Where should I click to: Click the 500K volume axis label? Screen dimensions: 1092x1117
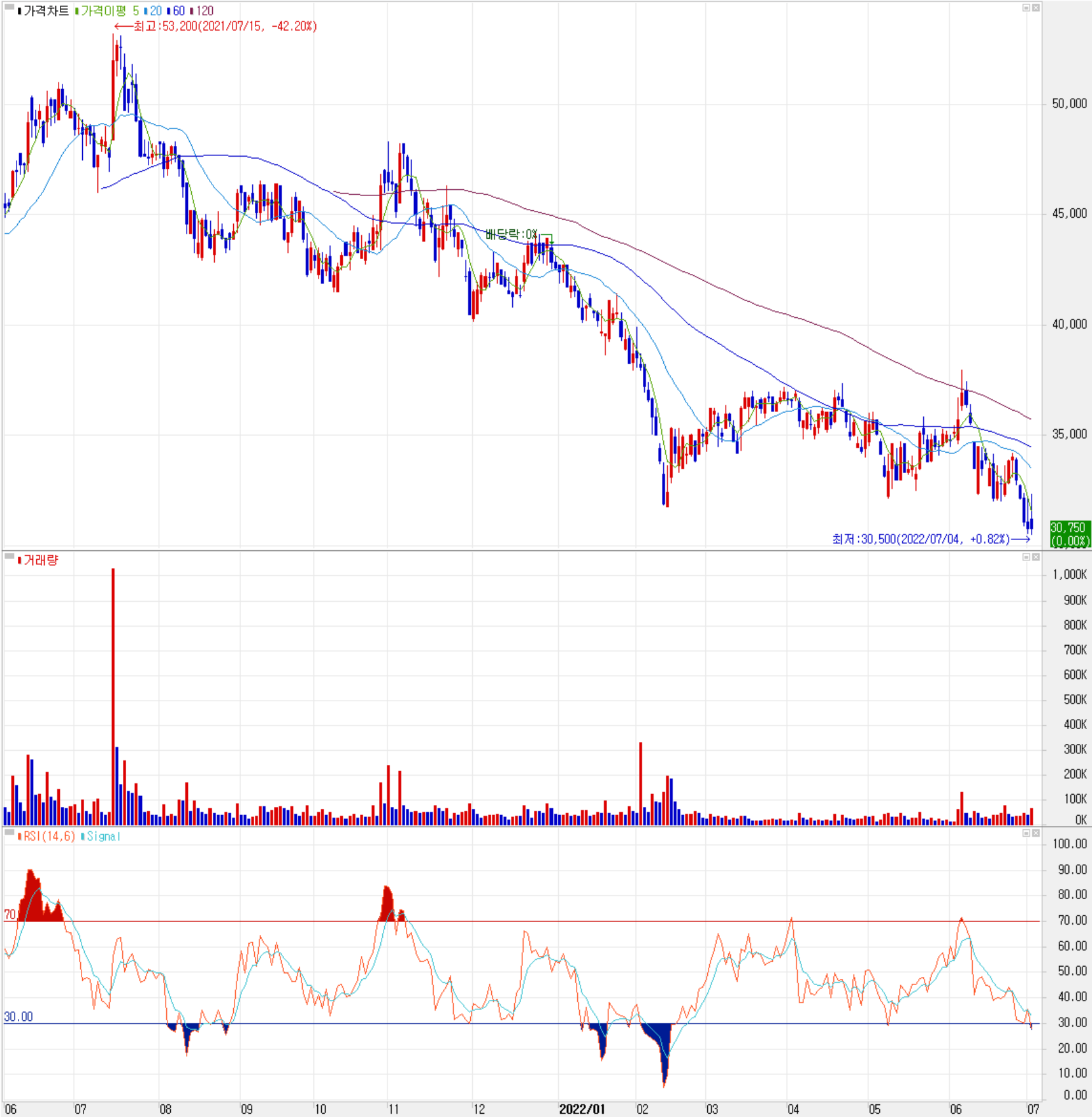[1075, 699]
